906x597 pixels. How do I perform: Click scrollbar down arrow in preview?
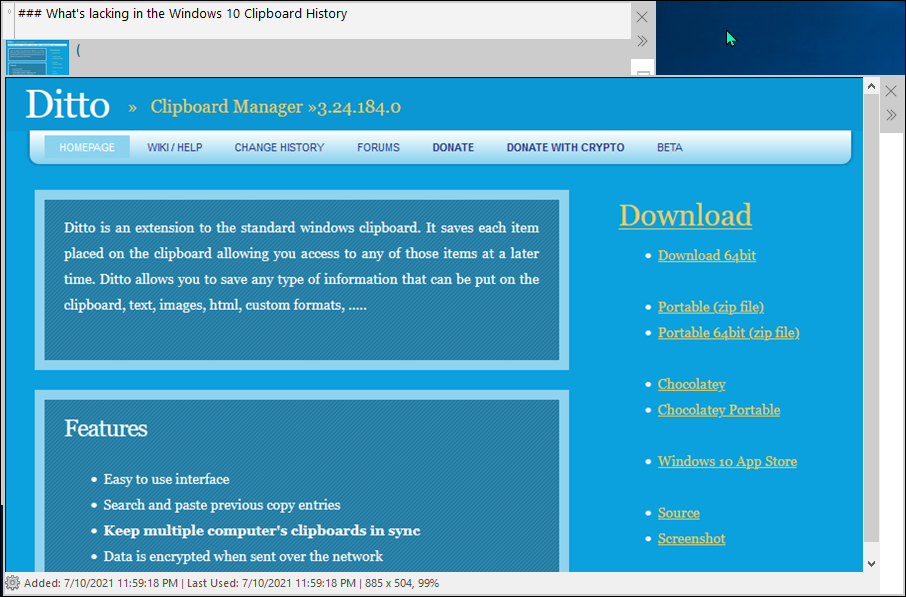coord(871,563)
